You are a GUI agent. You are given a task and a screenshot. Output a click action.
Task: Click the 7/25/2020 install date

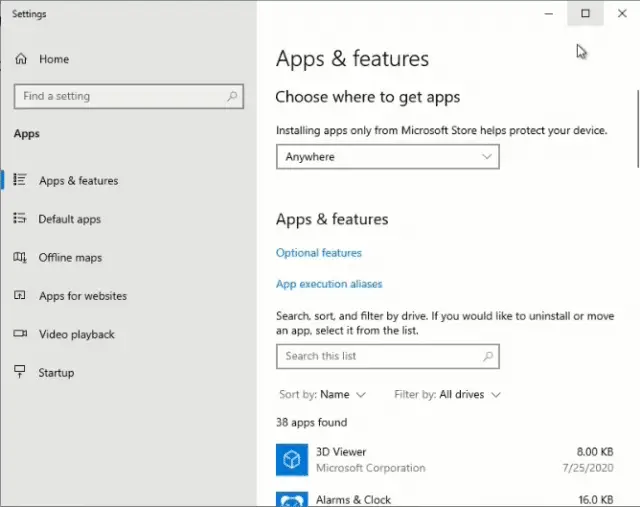[x=588, y=468]
